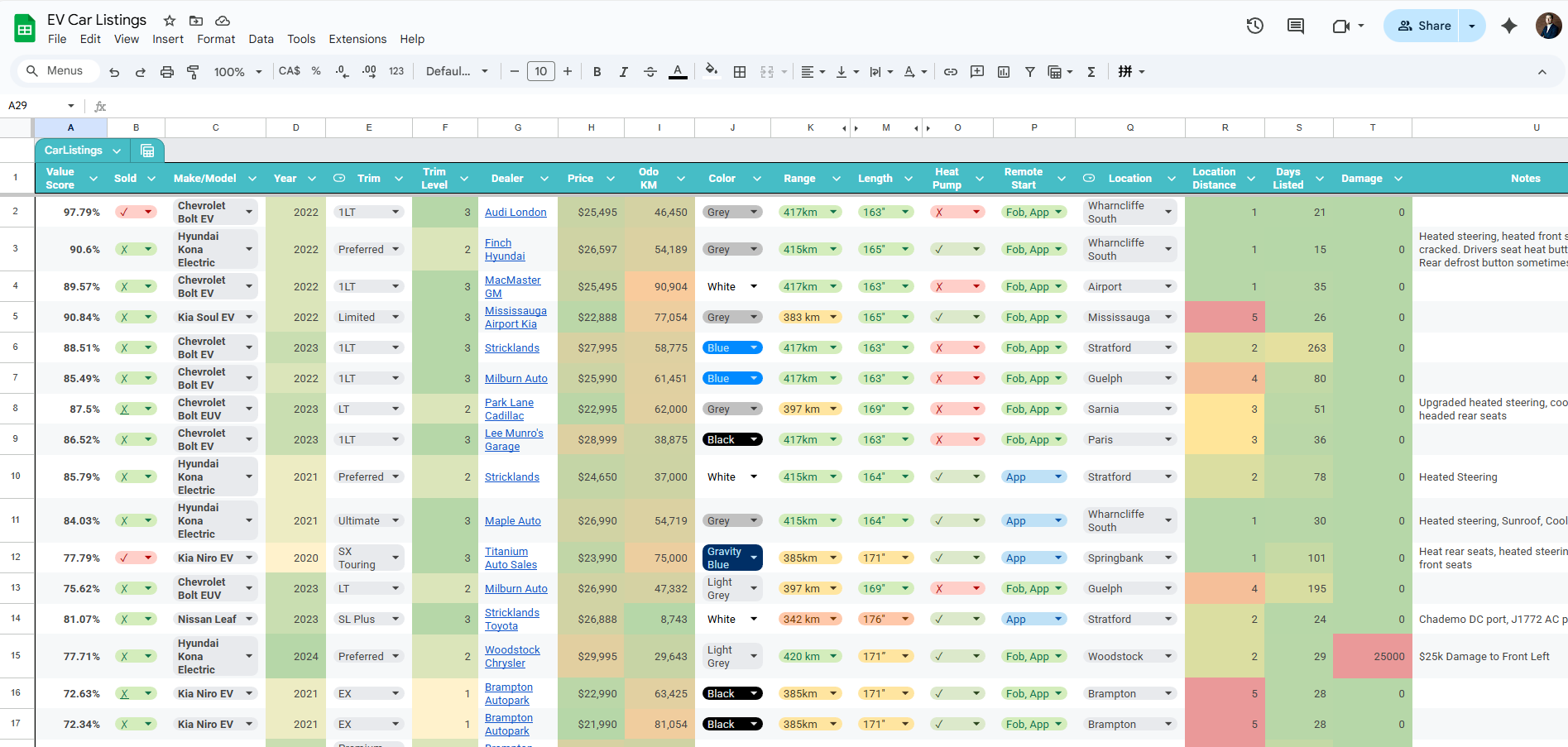Format value as currency
This screenshot has width=1568, height=747.
289,71
